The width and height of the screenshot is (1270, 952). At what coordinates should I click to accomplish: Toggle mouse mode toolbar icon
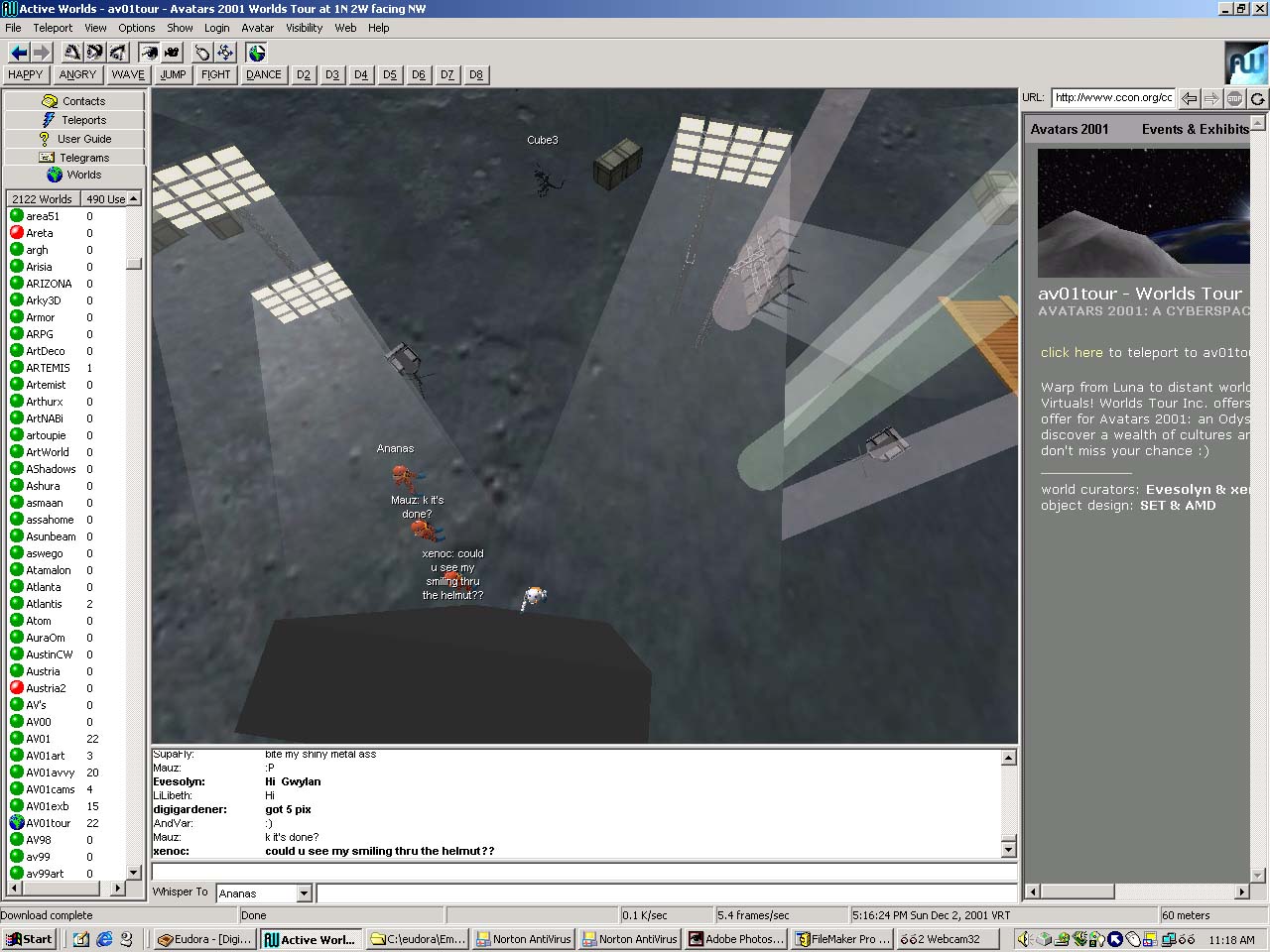click(202, 53)
